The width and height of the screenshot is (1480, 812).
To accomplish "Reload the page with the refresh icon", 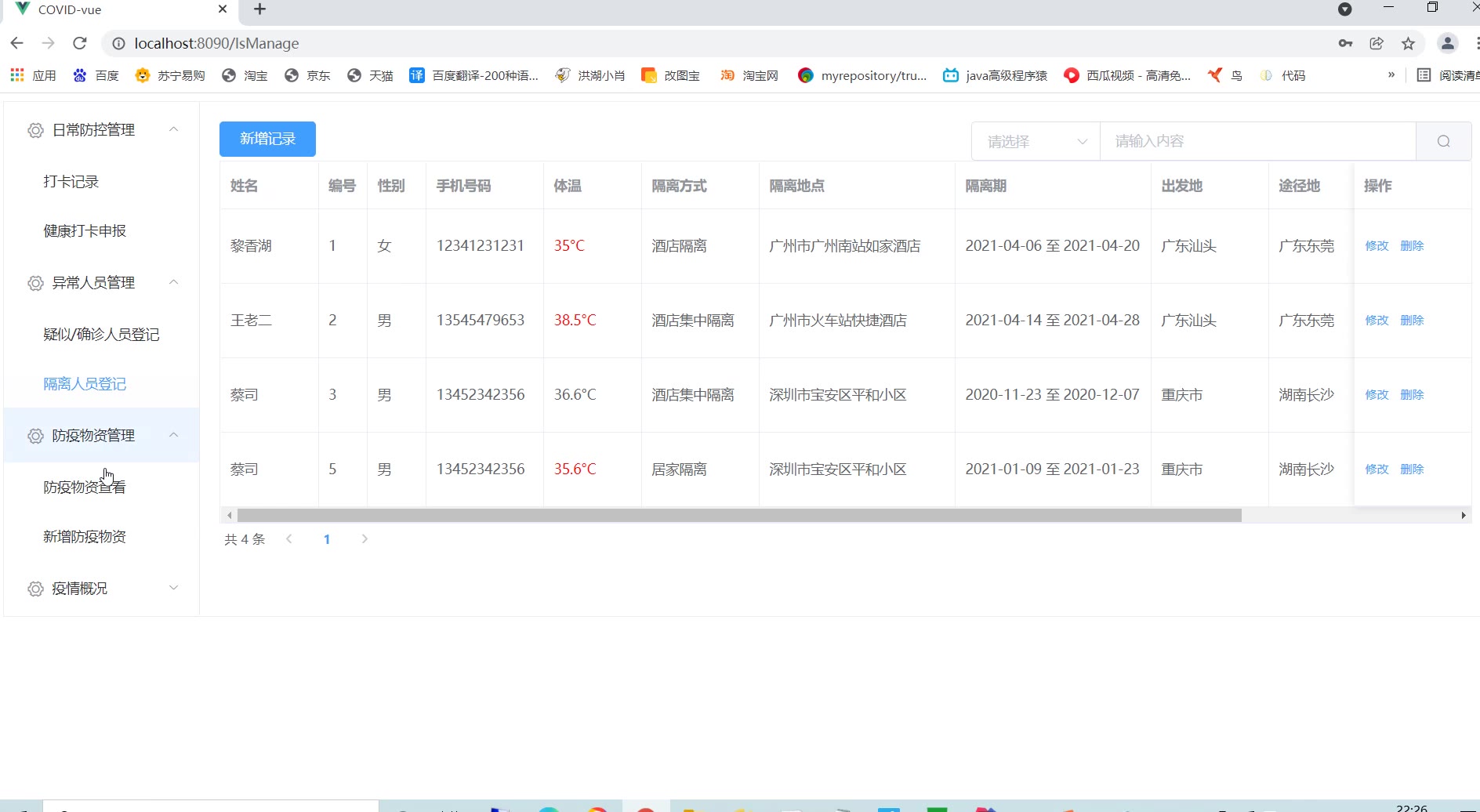I will coord(79,43).
